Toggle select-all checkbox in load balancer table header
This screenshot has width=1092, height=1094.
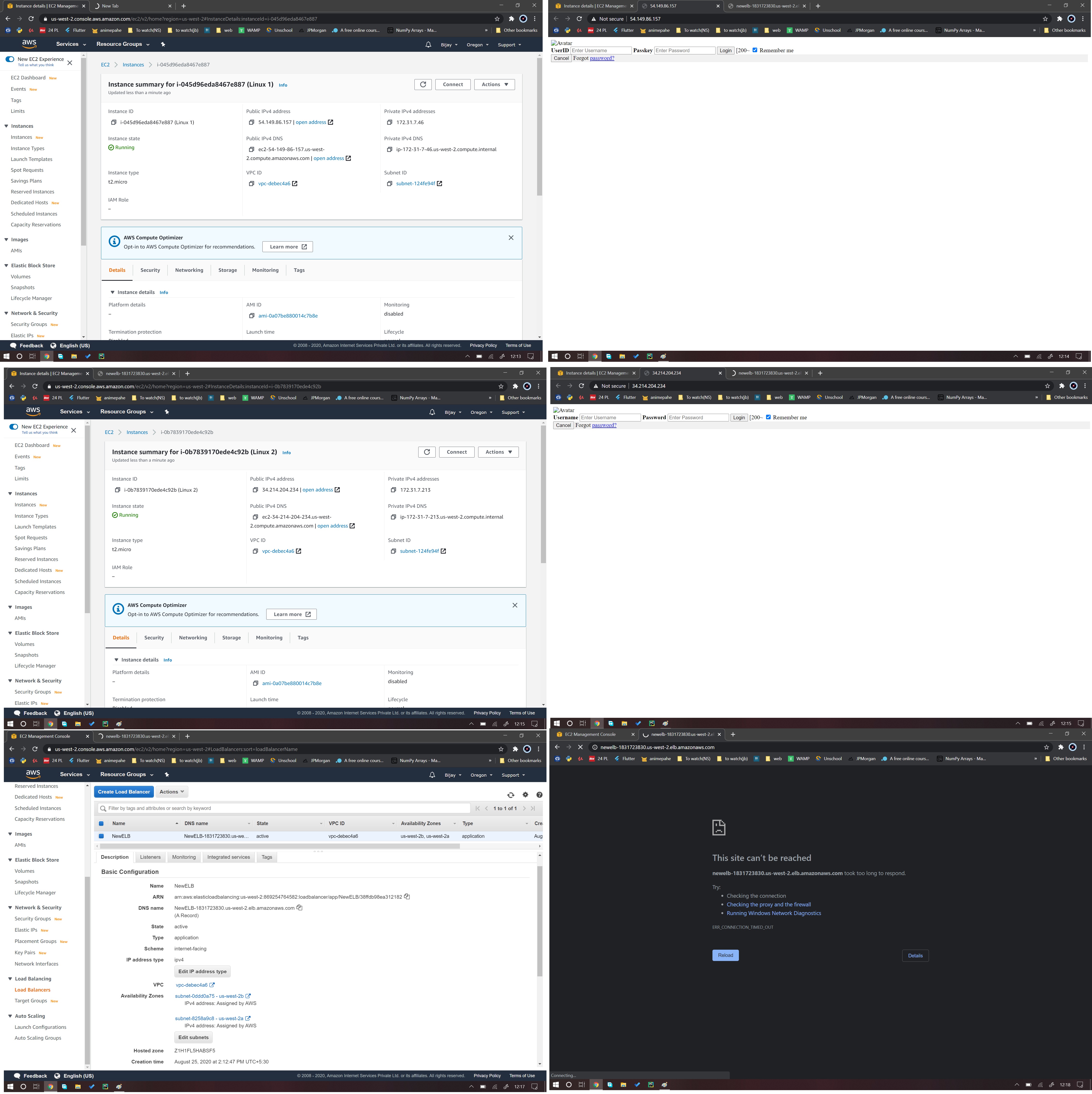pos(101,823)
